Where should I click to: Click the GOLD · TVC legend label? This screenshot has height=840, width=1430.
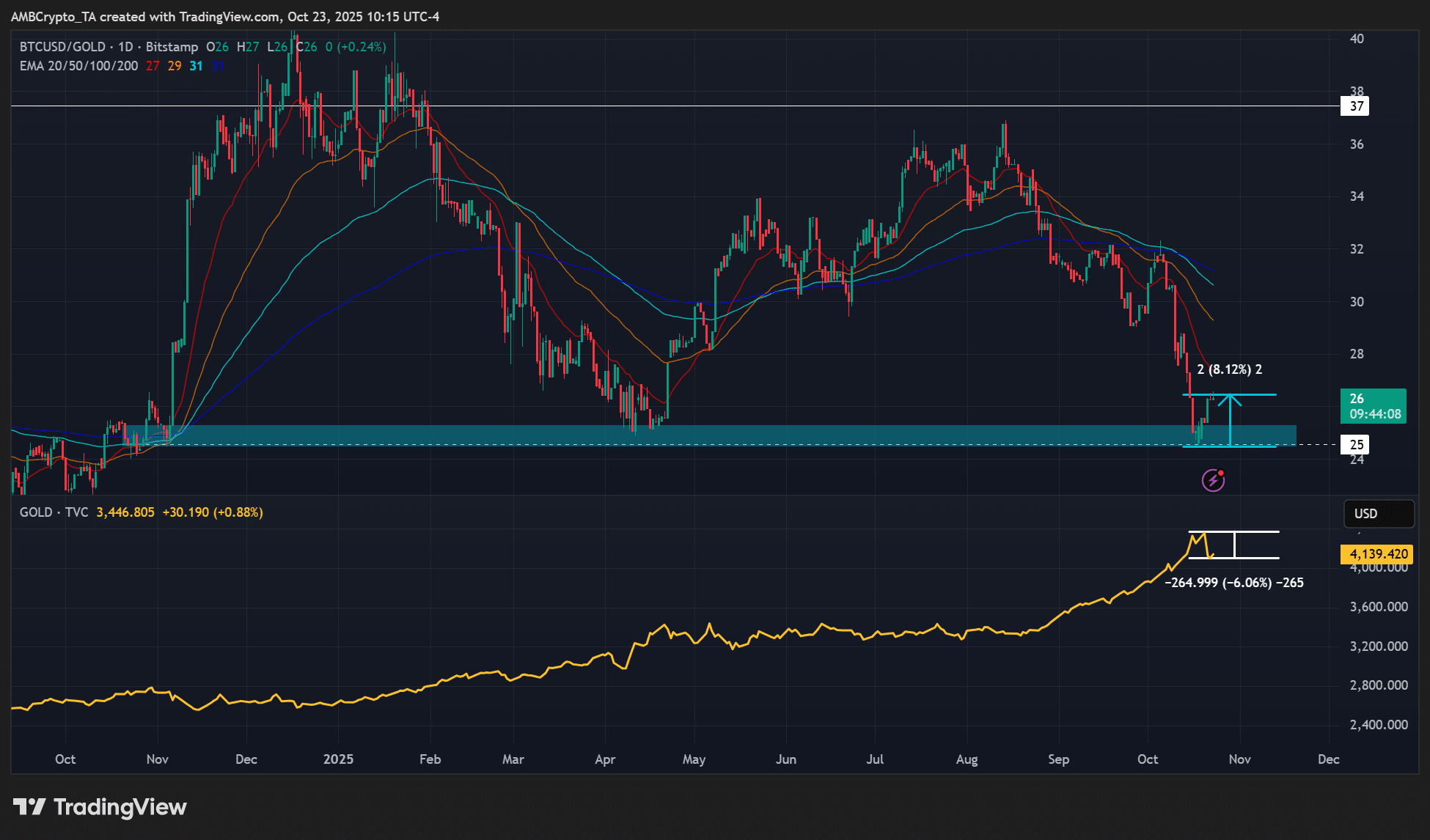tap(54, 512)
